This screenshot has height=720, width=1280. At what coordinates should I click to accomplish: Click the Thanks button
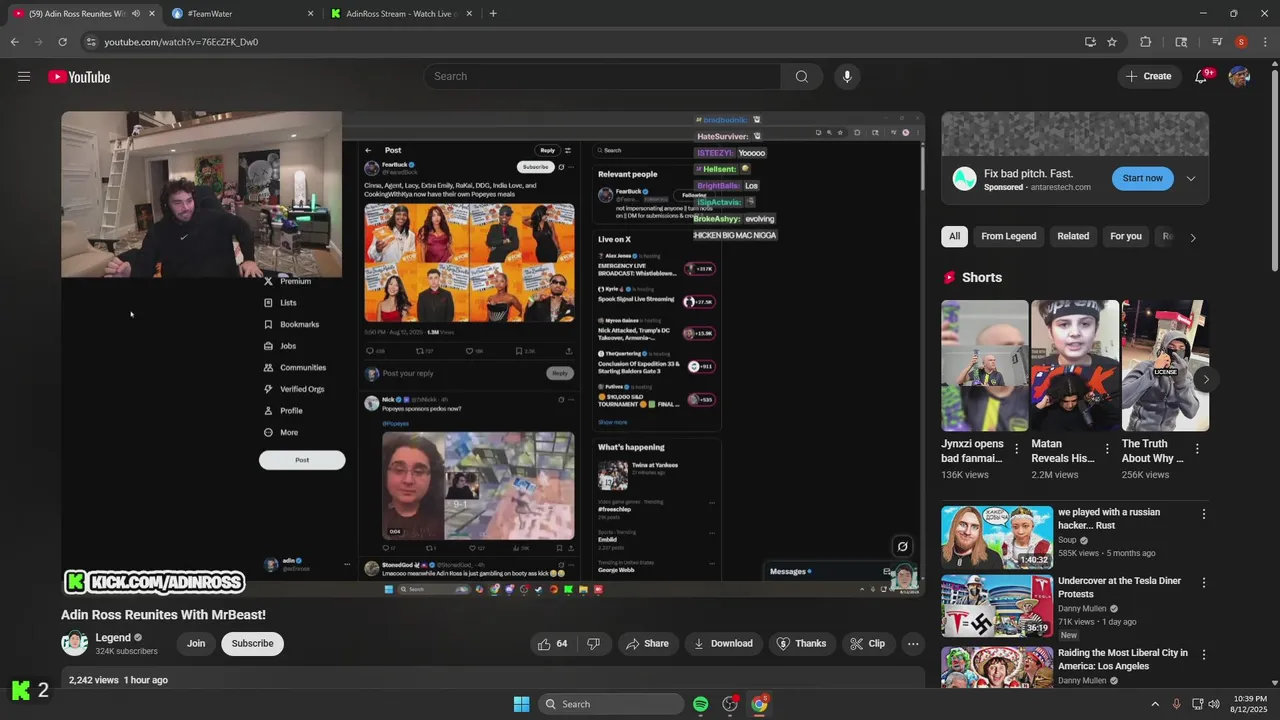tap(802, 644)
